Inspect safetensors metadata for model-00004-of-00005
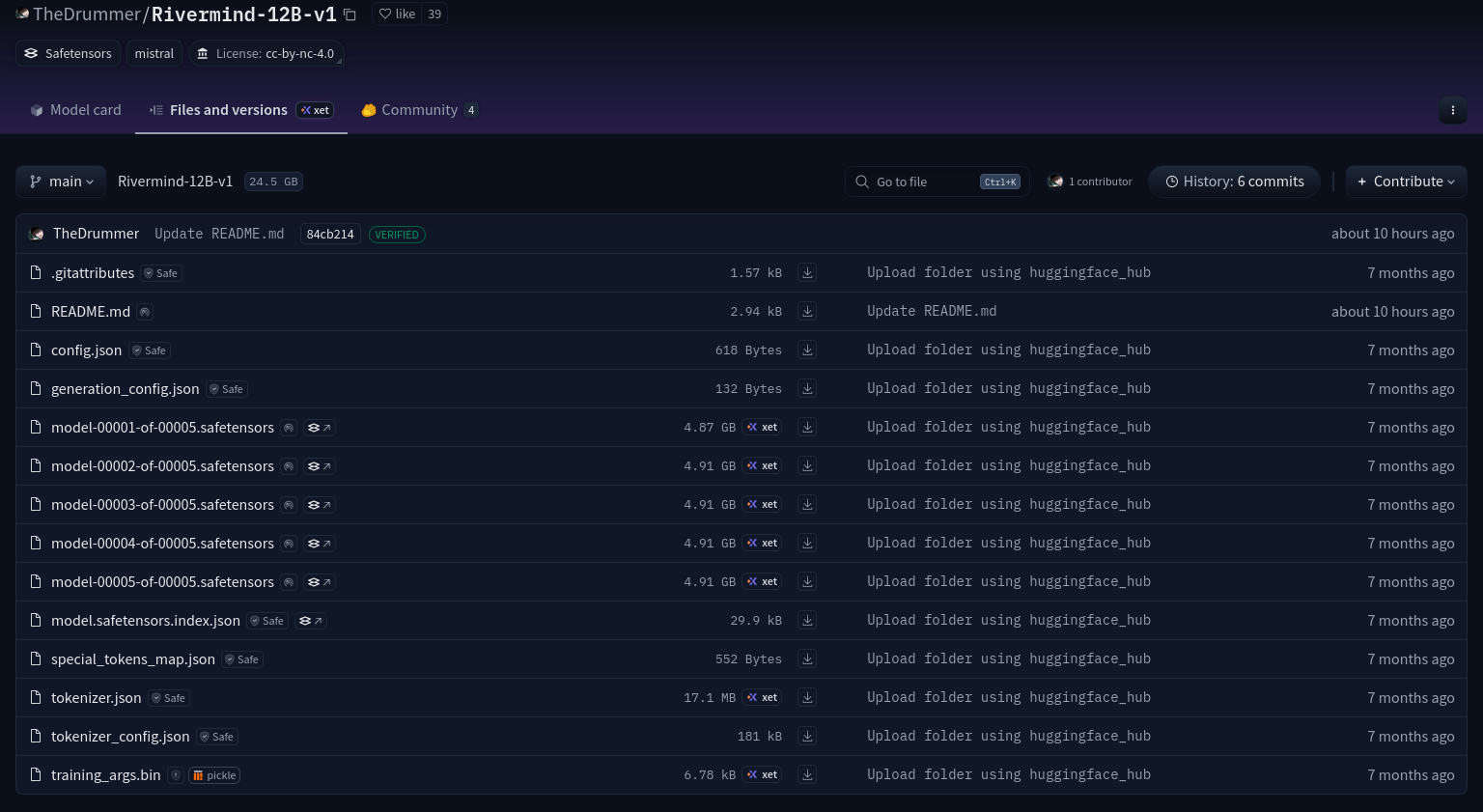This screenshot has height=812, width=1483. 319,544
